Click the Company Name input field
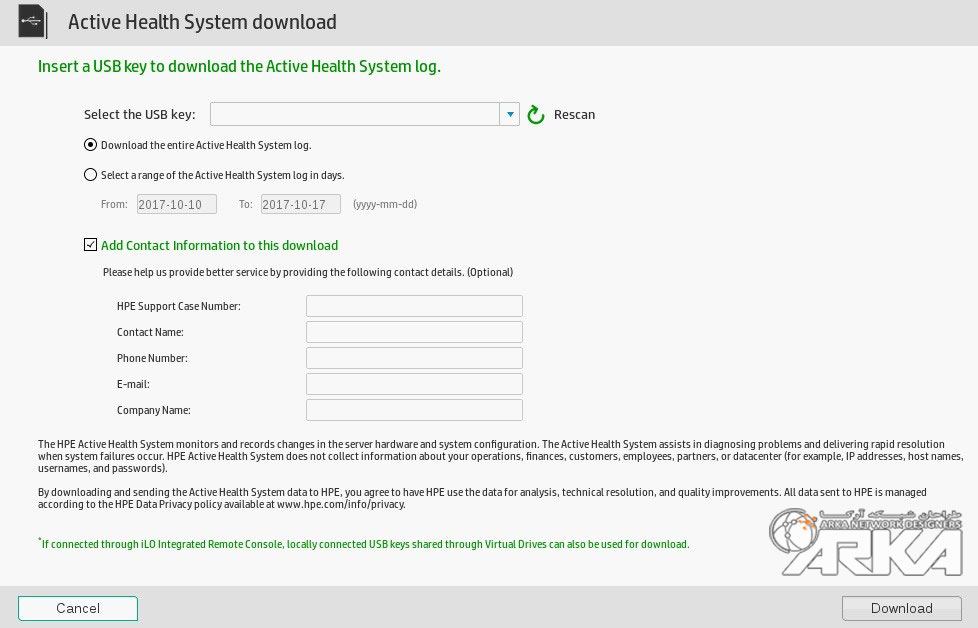This screenshot has height=628, width=978. coord(414,409)
